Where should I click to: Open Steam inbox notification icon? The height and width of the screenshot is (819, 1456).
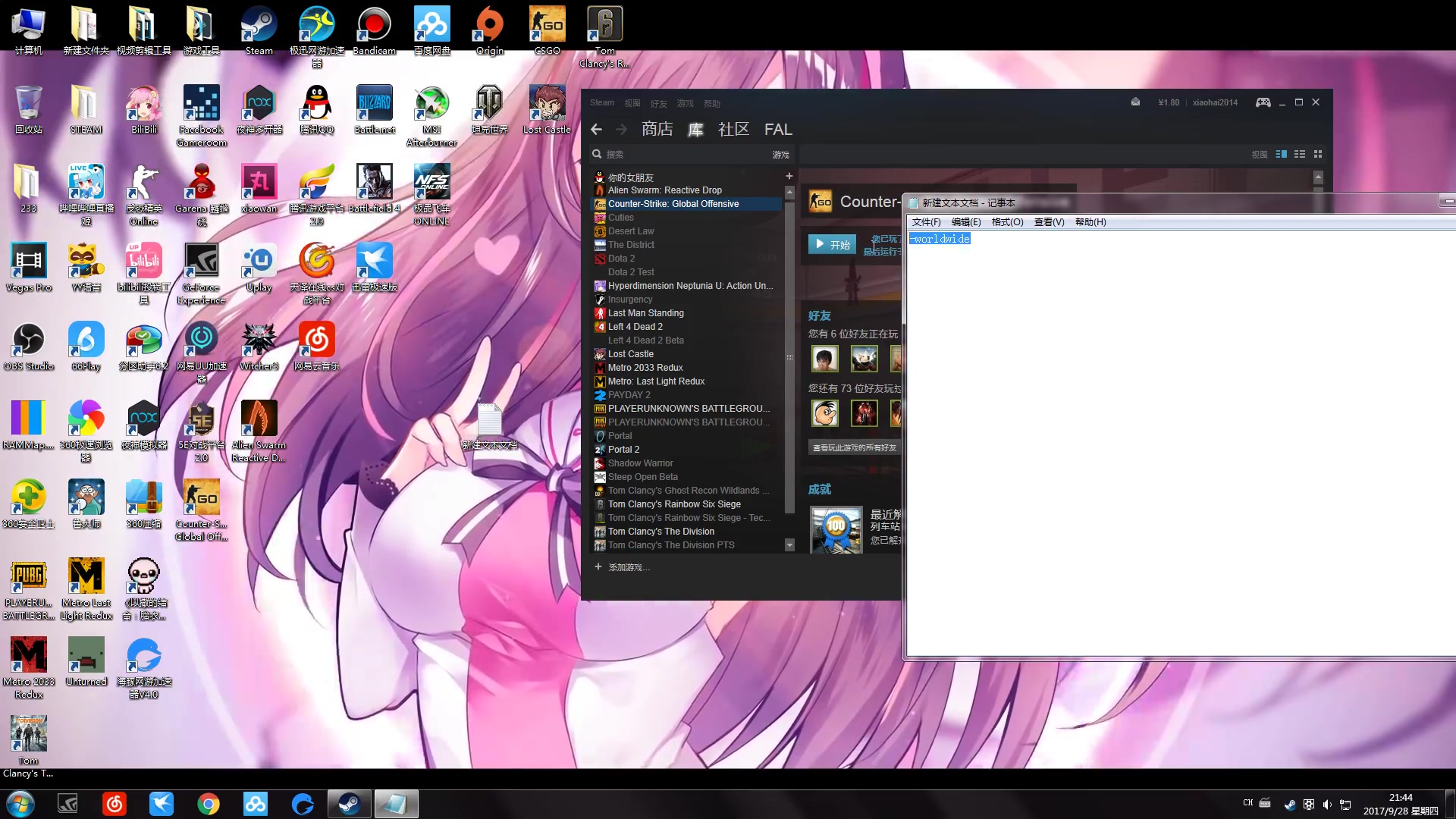coord(1135,102)
